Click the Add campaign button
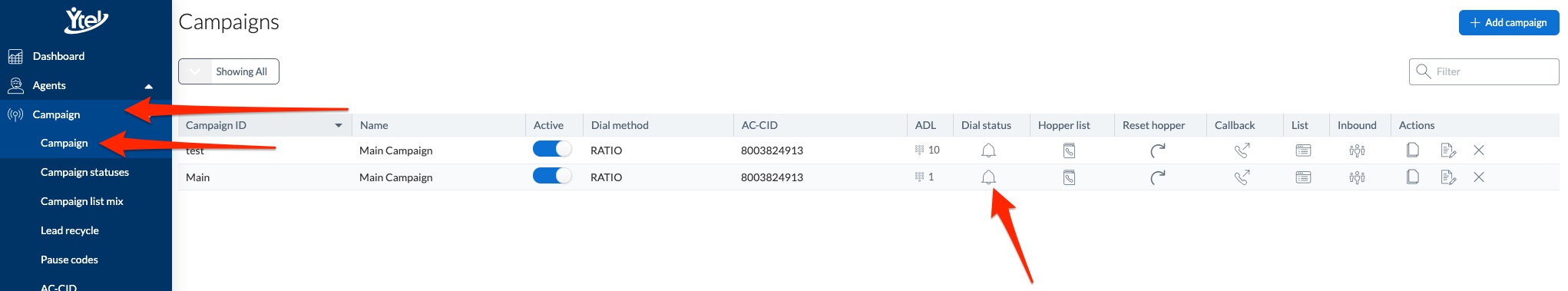 1508,22
